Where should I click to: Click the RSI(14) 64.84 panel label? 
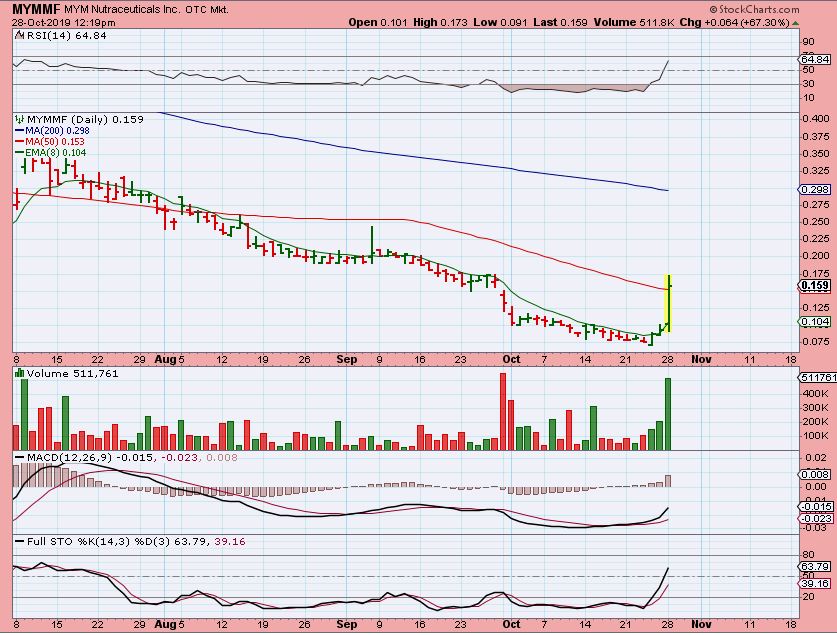(66, 36)
